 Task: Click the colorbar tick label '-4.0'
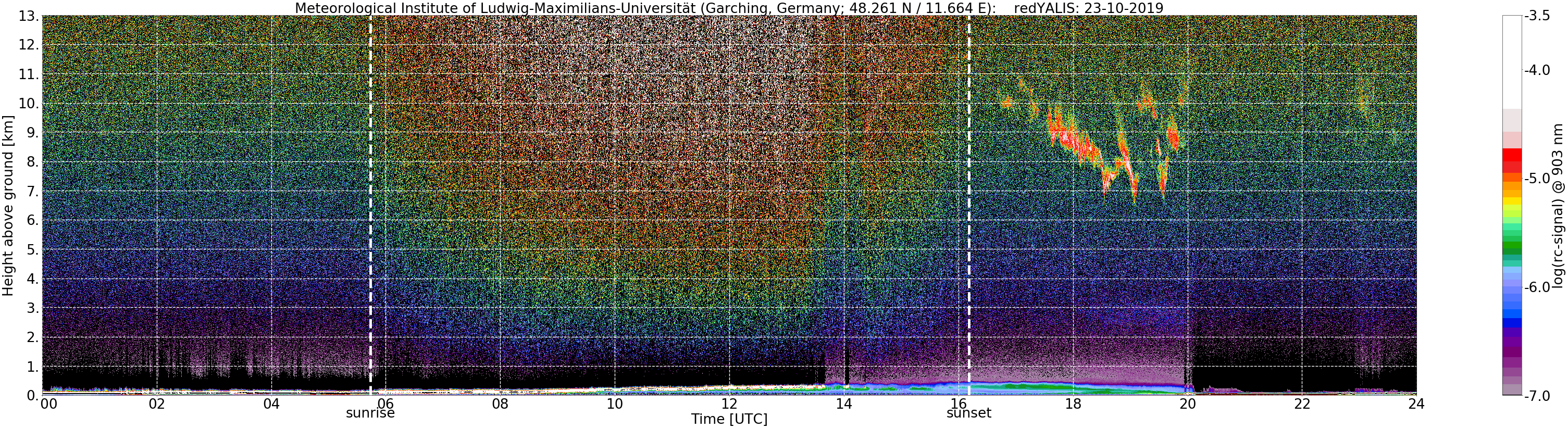[1537, 71]
